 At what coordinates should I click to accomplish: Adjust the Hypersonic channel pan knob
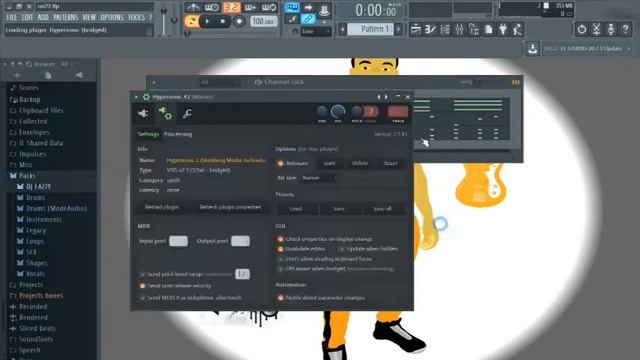(x=322, y=112)
